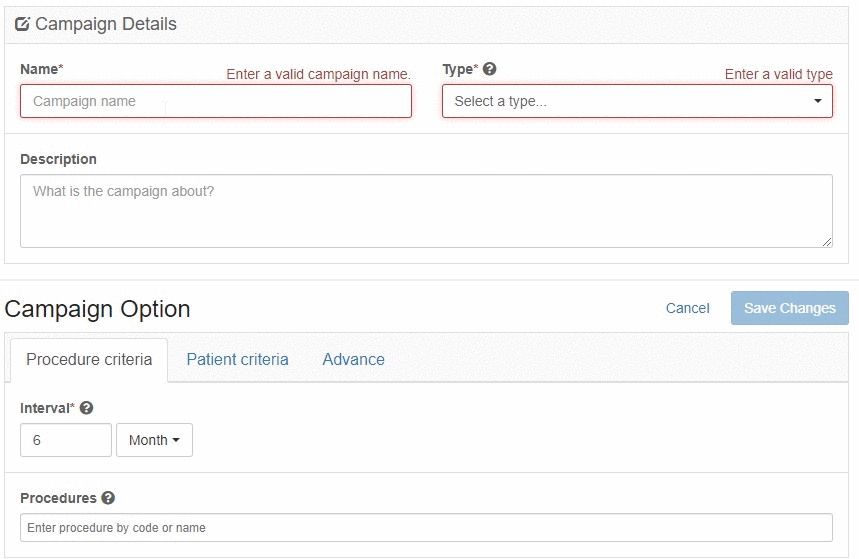Screen dimensions: 859x559
Task: Grab the Description textarea resize handle
Action: pos(827,242)
